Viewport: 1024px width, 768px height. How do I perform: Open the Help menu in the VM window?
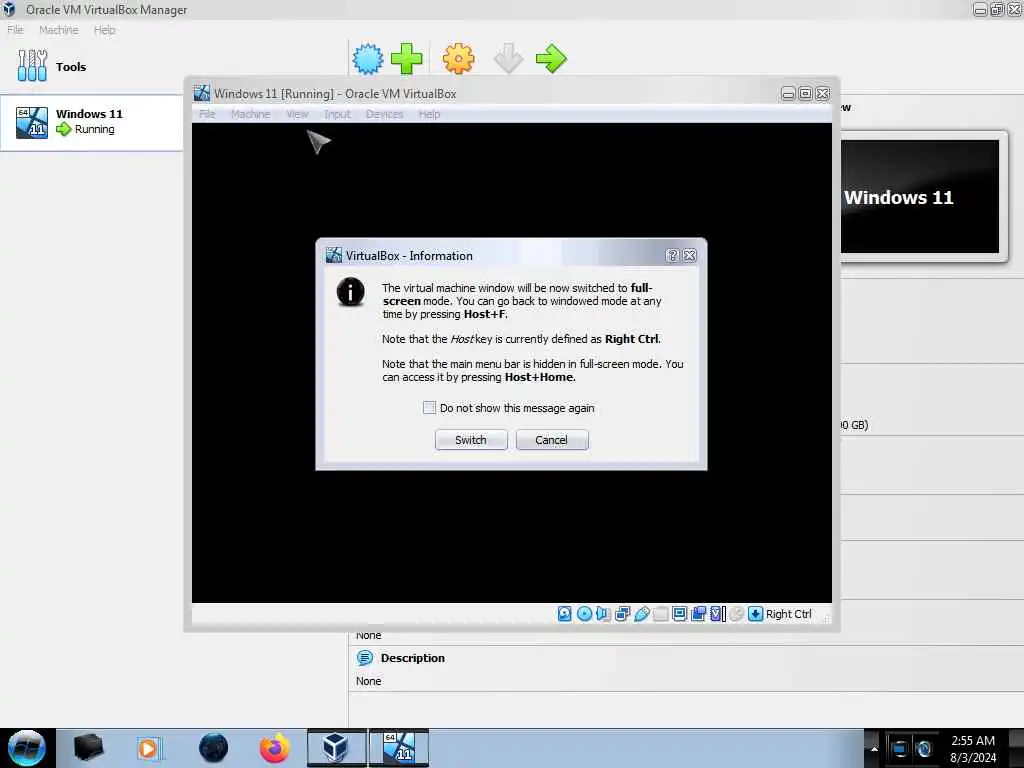[429, 114]
